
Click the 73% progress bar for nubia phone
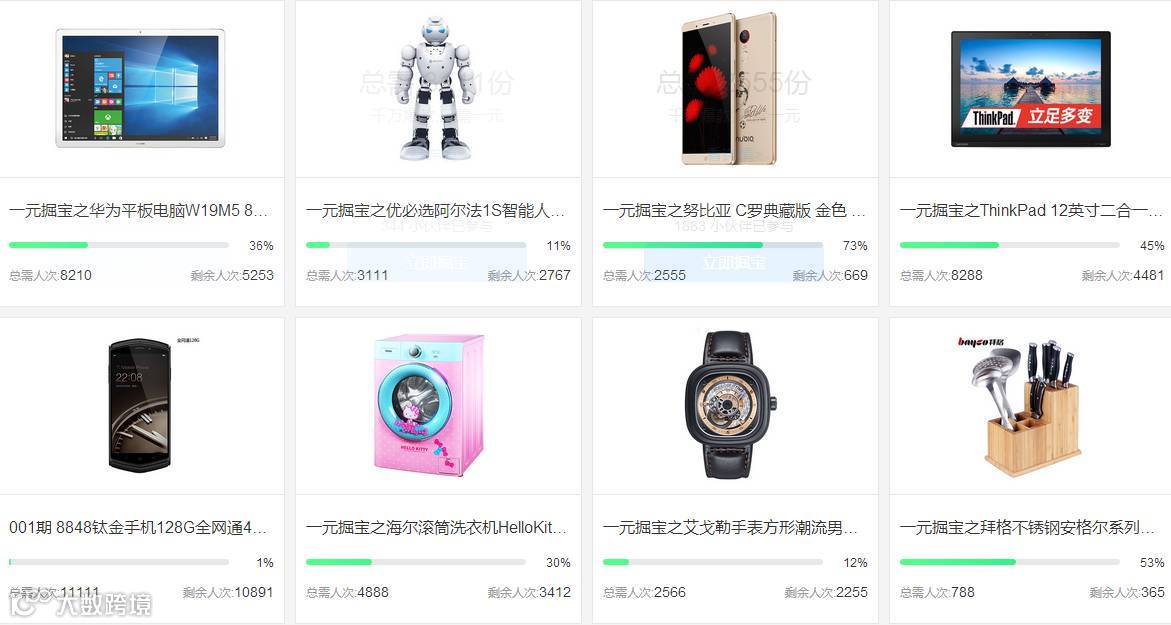[x=712, y=245]
